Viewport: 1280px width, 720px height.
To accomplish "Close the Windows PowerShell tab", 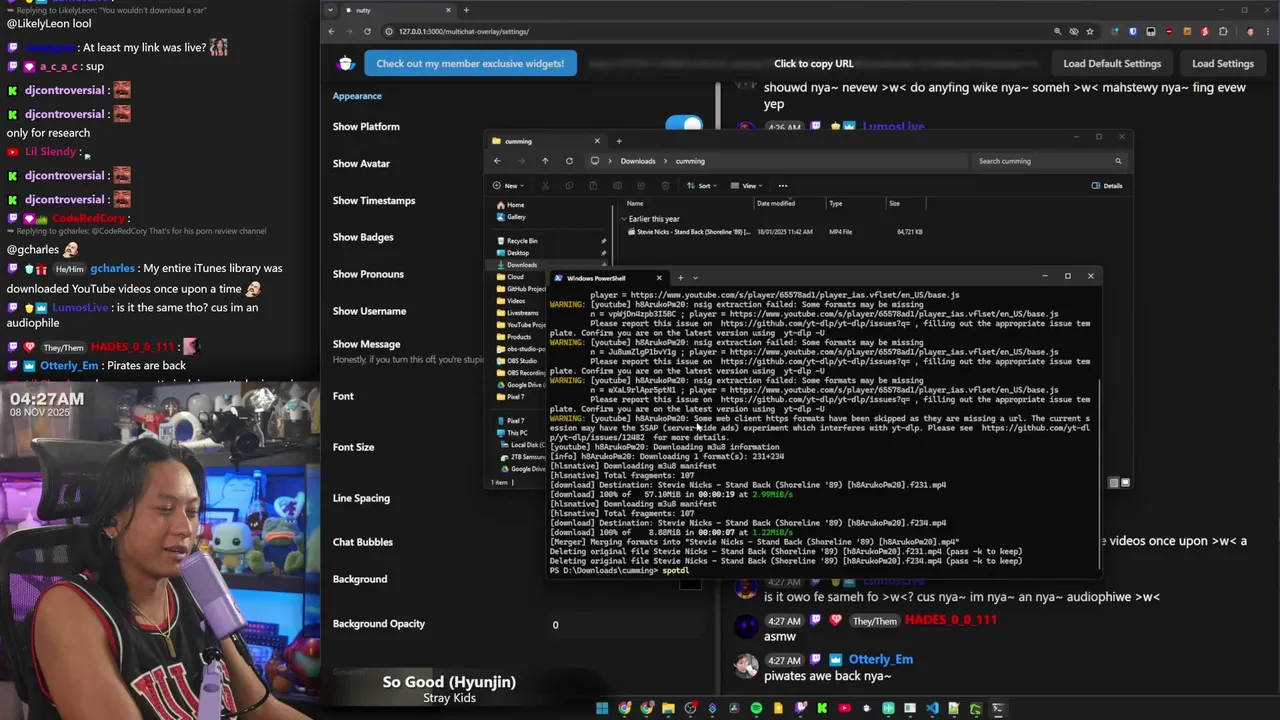I will pos(659,278).
